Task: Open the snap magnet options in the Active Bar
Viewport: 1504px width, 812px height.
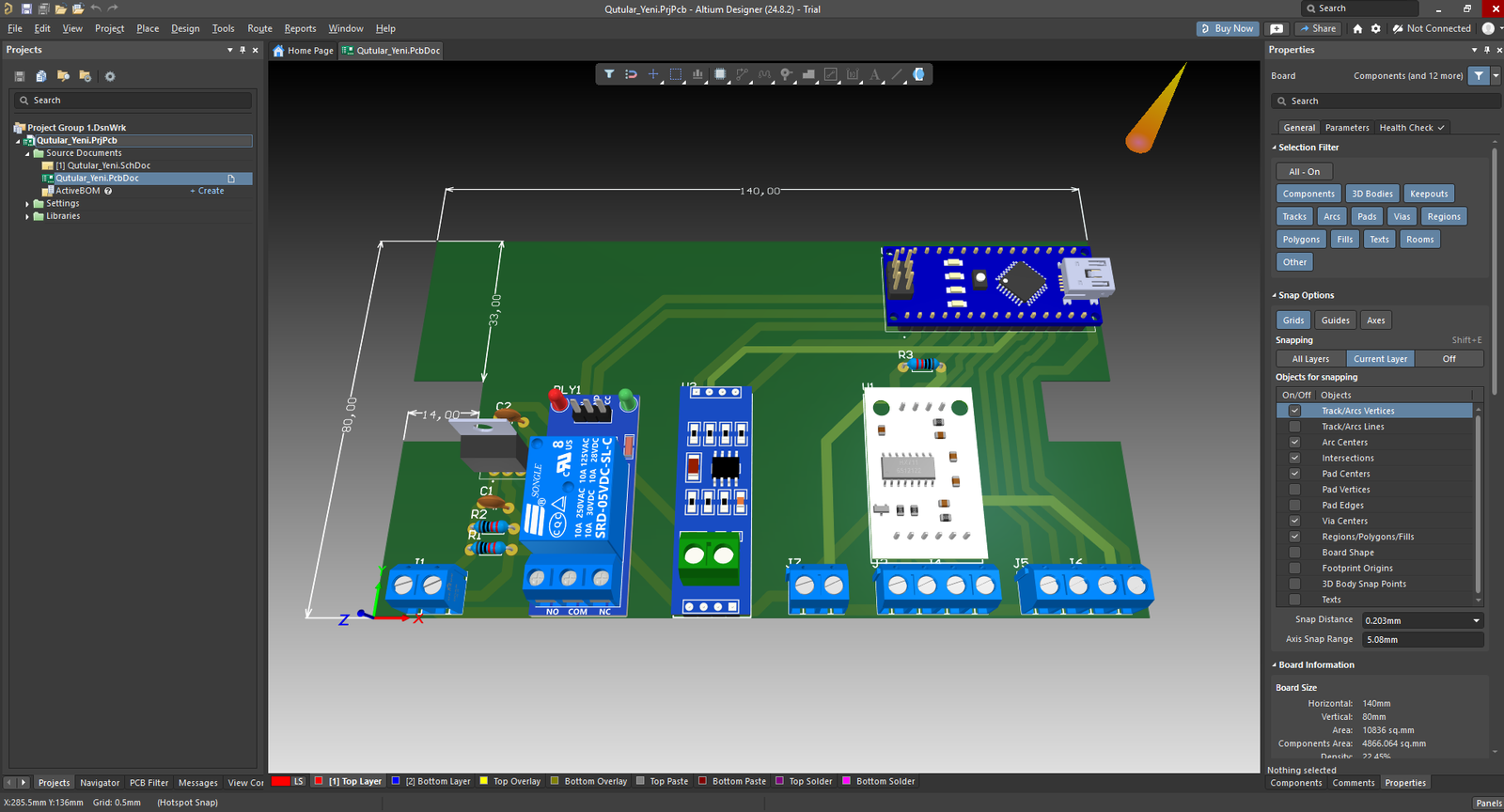Action: 631,74
